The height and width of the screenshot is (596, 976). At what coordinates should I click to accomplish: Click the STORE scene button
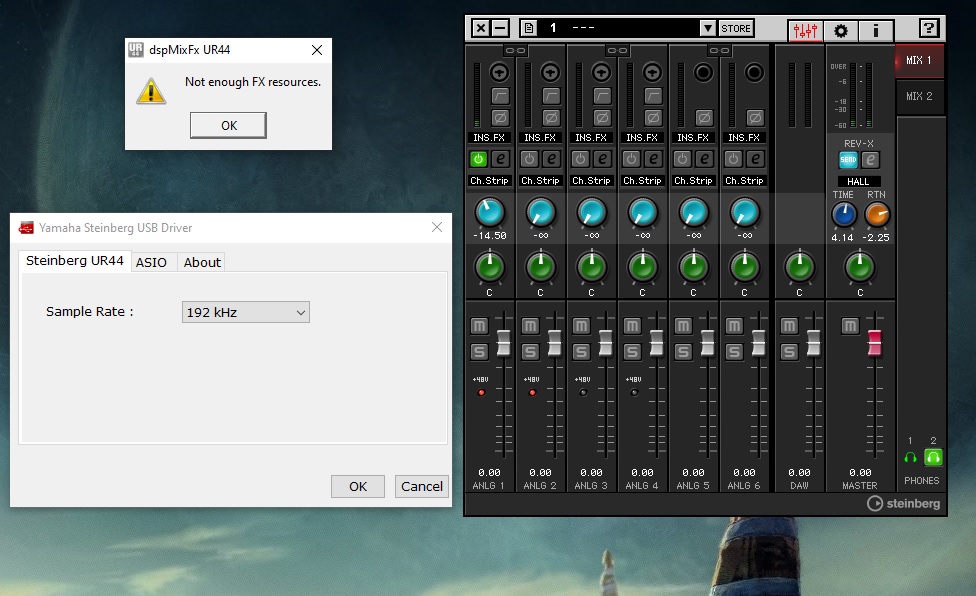(x=736, y=28)
